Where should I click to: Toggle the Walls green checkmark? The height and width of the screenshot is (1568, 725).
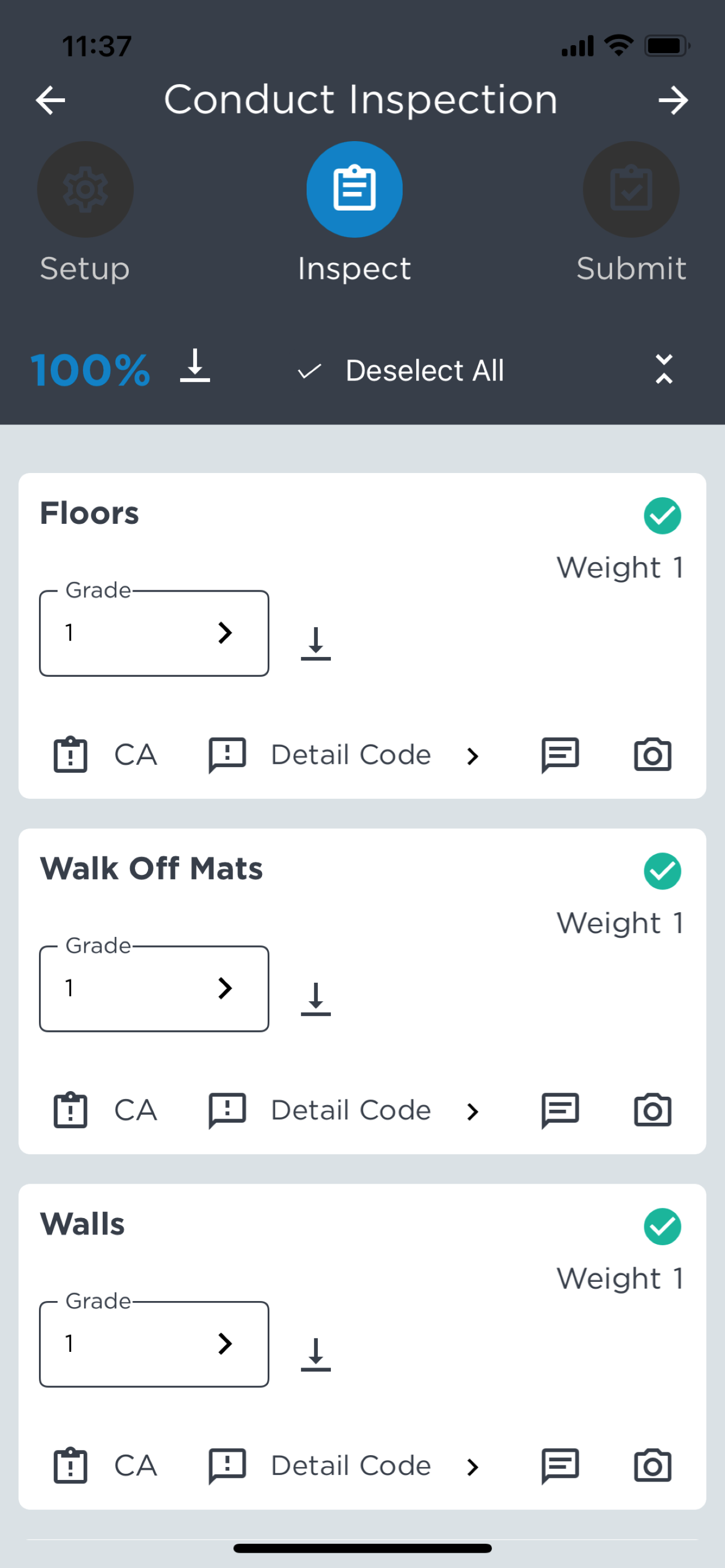[x=662, y=1227]
